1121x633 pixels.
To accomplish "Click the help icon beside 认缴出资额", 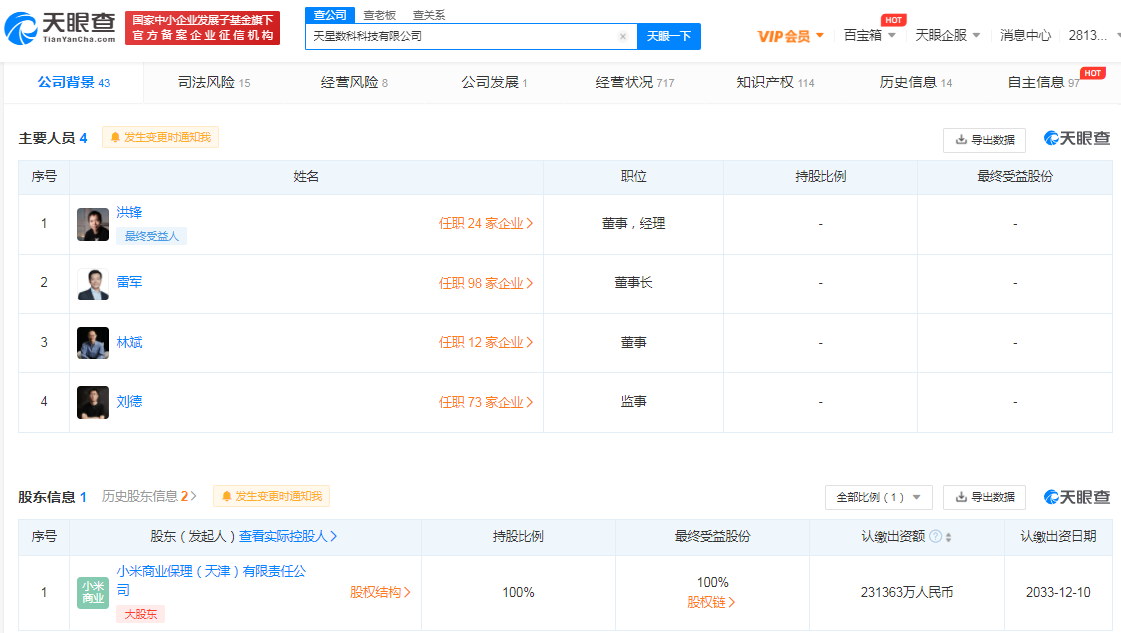I will [935, 537].
